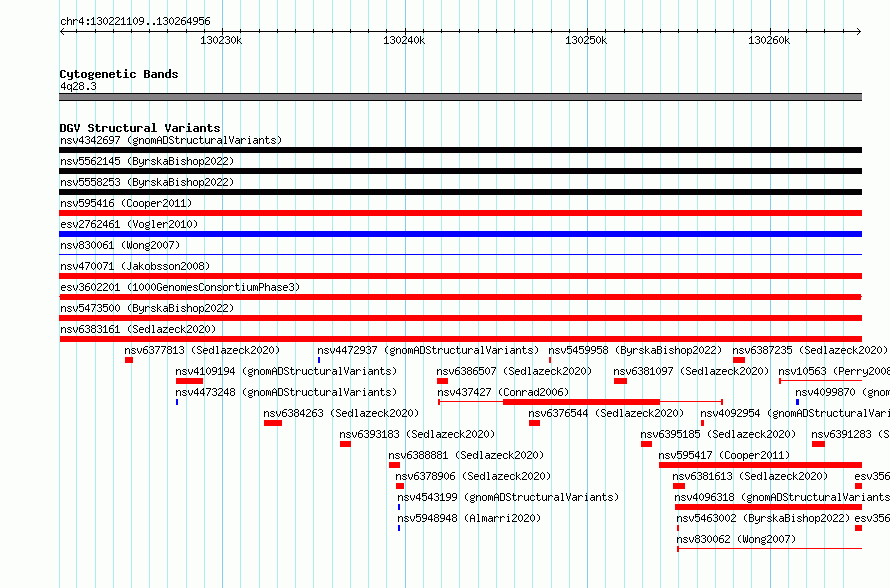Screen dimensions: 890x588
Task: Open nsv6383161 Sedlazeck2020 variant label
Action: tap(138, 329)
